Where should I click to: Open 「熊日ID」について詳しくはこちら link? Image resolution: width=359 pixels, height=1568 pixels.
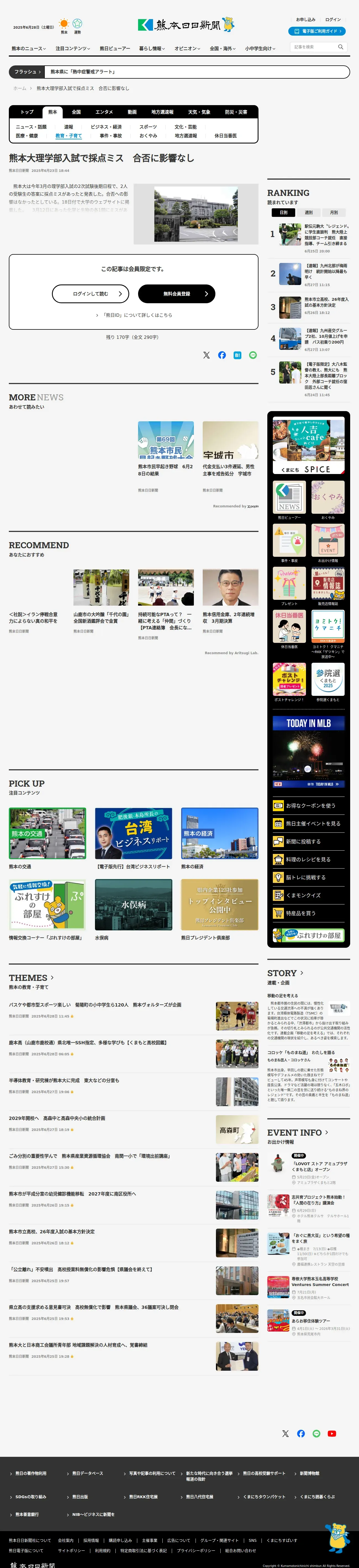pos(134,315)
